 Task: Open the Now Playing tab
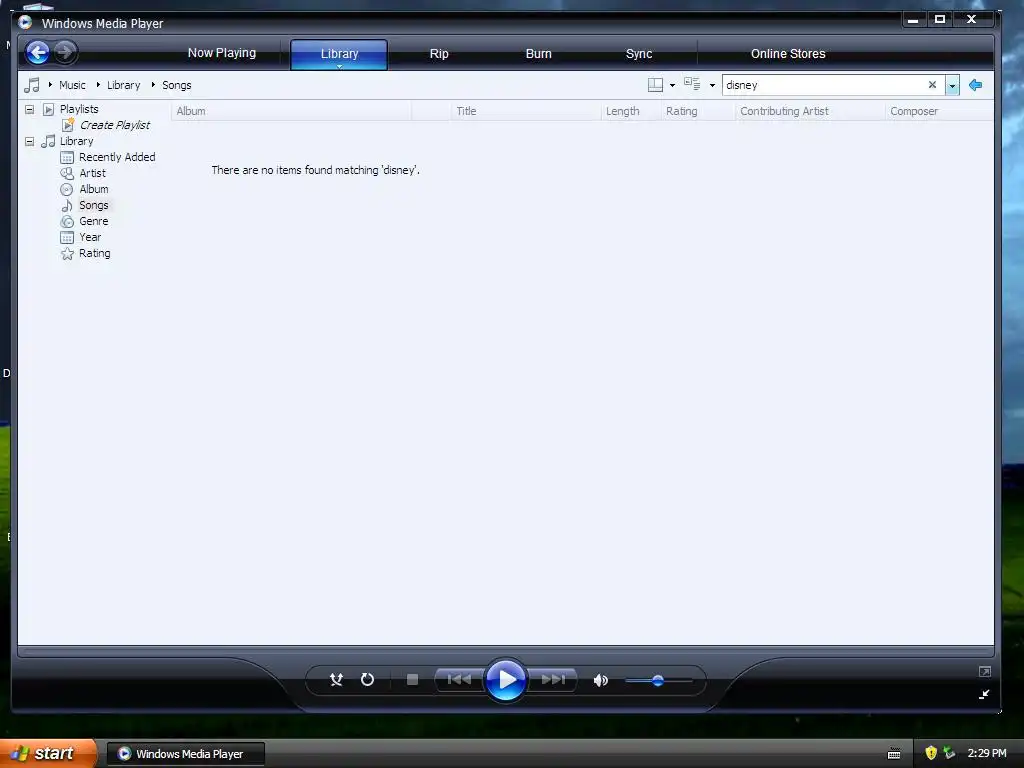(x=222, y=53)
